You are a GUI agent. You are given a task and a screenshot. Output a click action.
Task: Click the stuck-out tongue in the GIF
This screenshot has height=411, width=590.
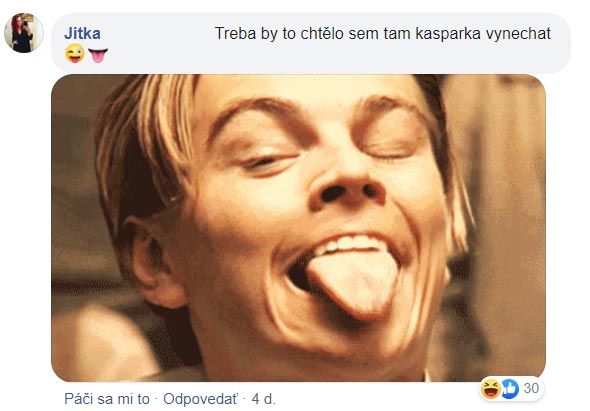[354, 282]
